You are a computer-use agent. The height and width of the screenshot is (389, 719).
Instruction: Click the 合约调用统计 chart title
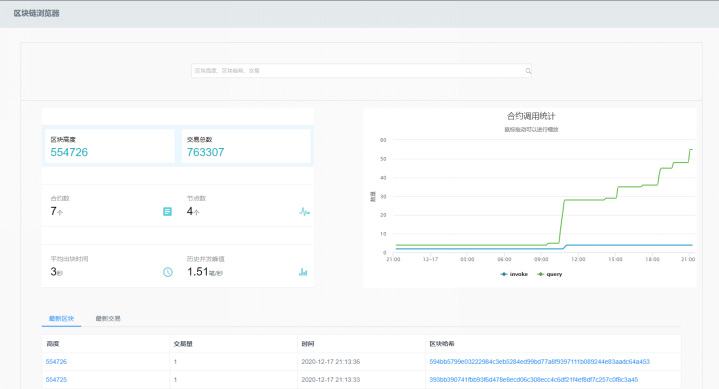pyautogui.click(x=531, y=116)
